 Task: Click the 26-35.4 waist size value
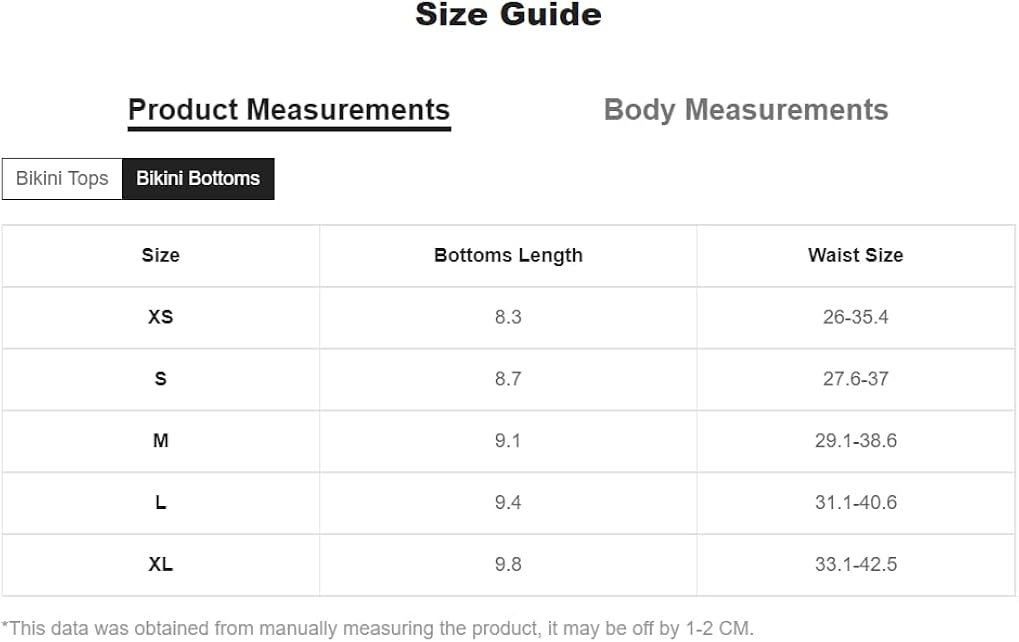click(855, 317)
